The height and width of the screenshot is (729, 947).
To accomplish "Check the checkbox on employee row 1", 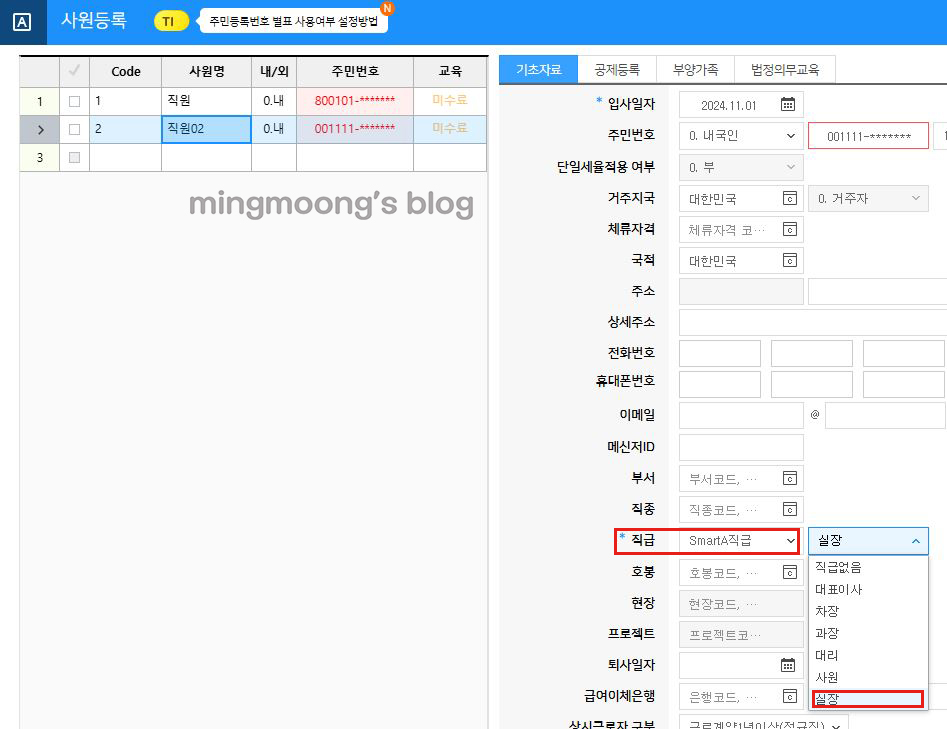I will pos(75,101).
